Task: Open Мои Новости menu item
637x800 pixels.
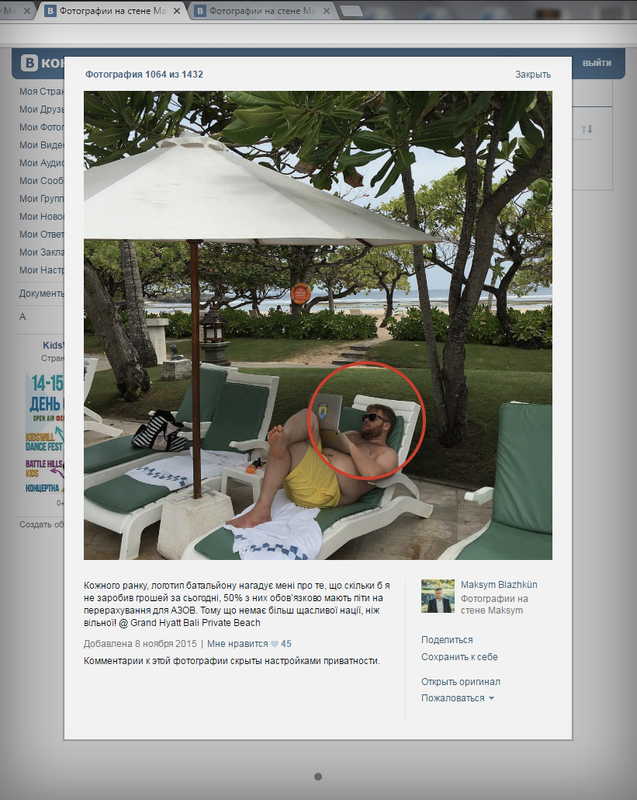Action: [41, 216]
